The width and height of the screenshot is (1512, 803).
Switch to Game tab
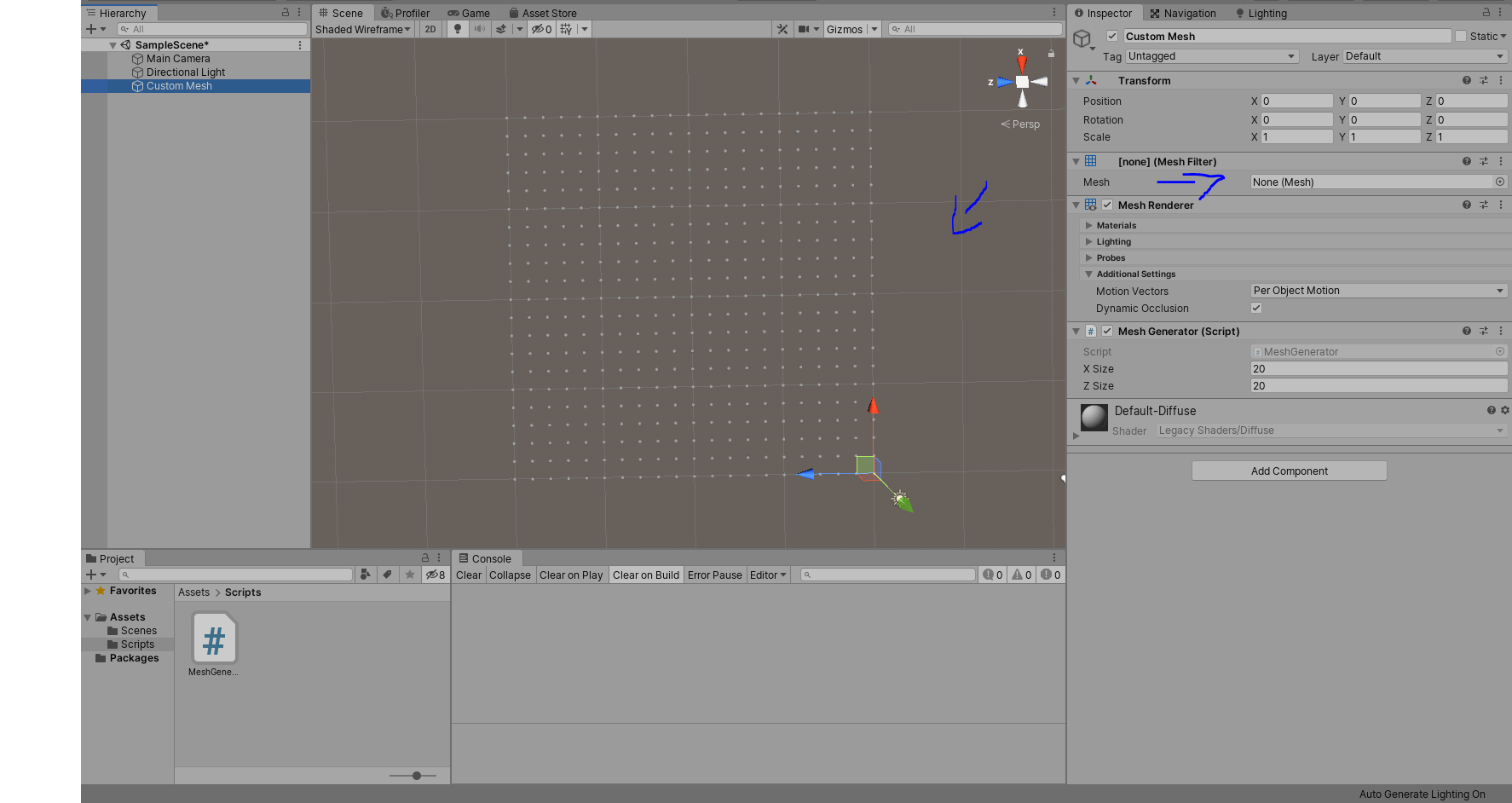(469, 13)
